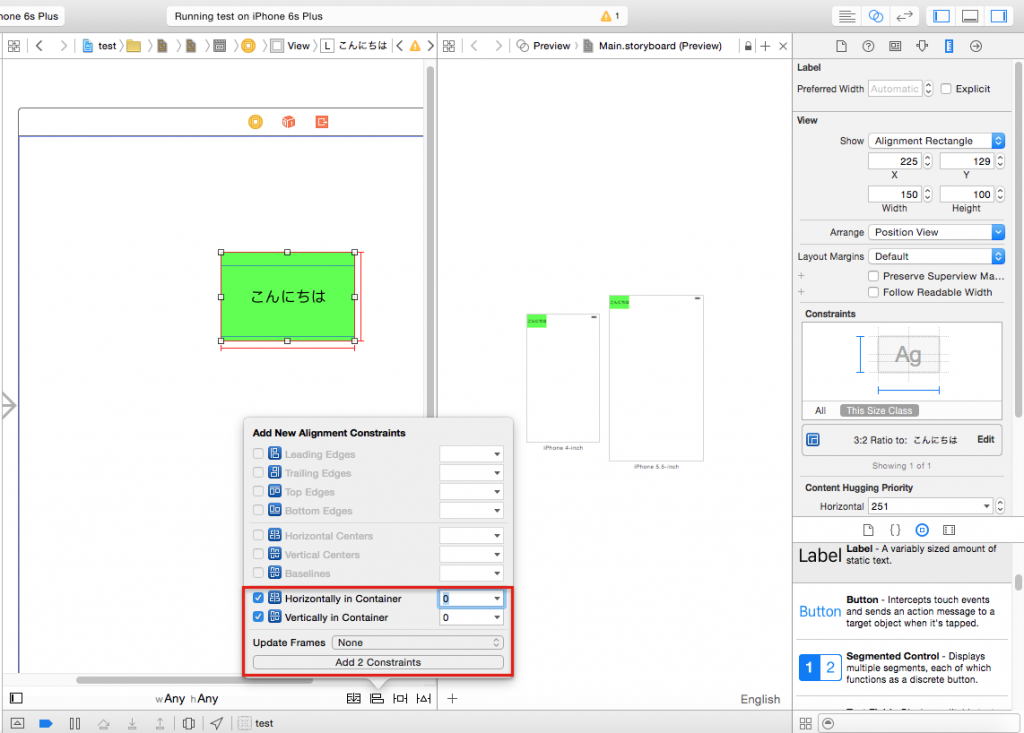The width and height of the screenshot is (1024, 733).
Task: Click the Pin constraints button
Action: (400, 698)
